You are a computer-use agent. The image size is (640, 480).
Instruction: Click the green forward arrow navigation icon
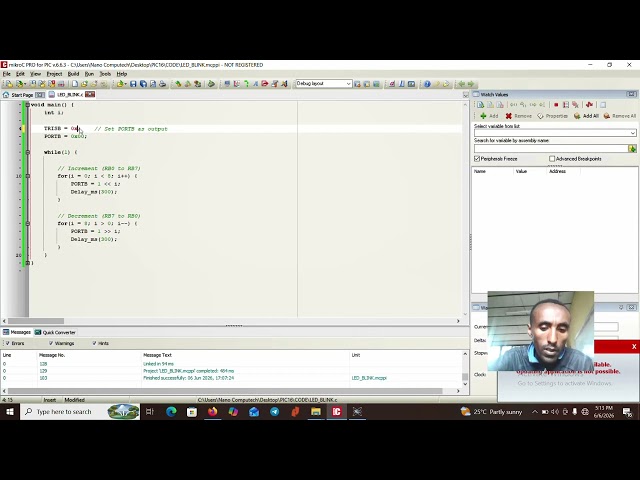[x=471, y=84]
